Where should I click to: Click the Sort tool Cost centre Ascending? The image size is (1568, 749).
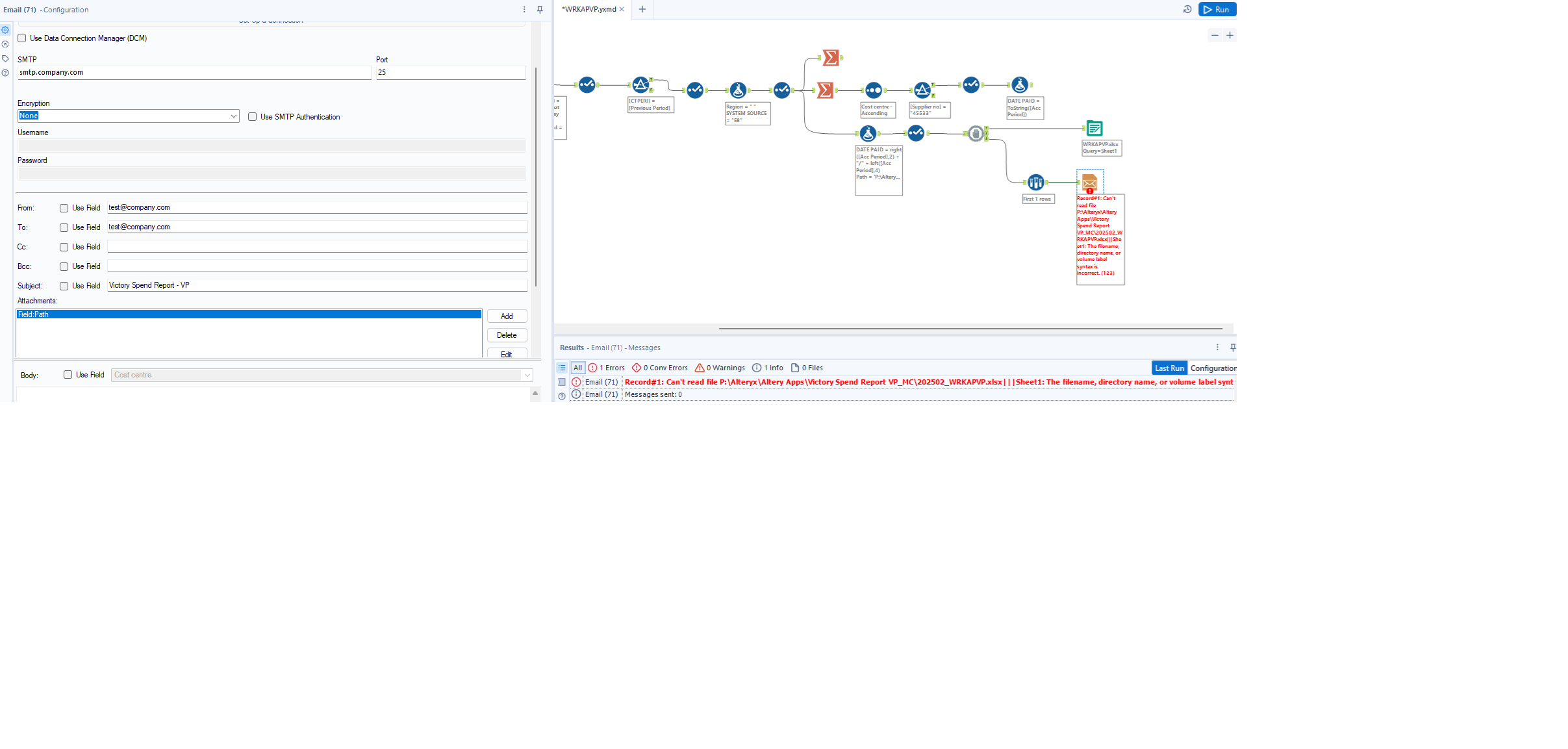point(874,90)
